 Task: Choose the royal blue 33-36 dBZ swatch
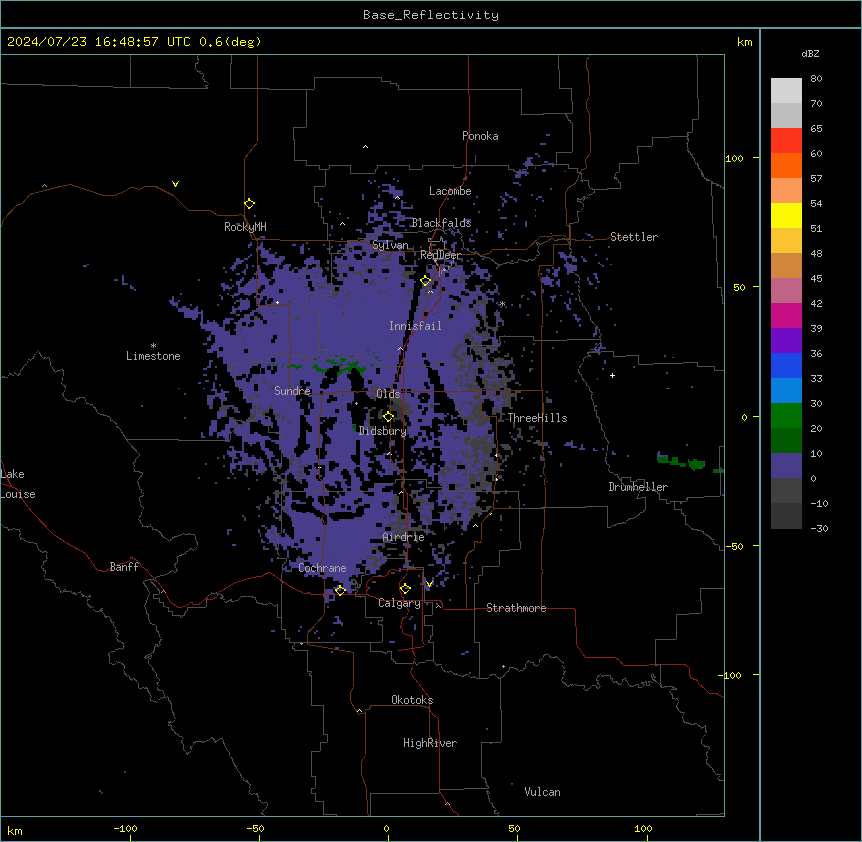786,365
